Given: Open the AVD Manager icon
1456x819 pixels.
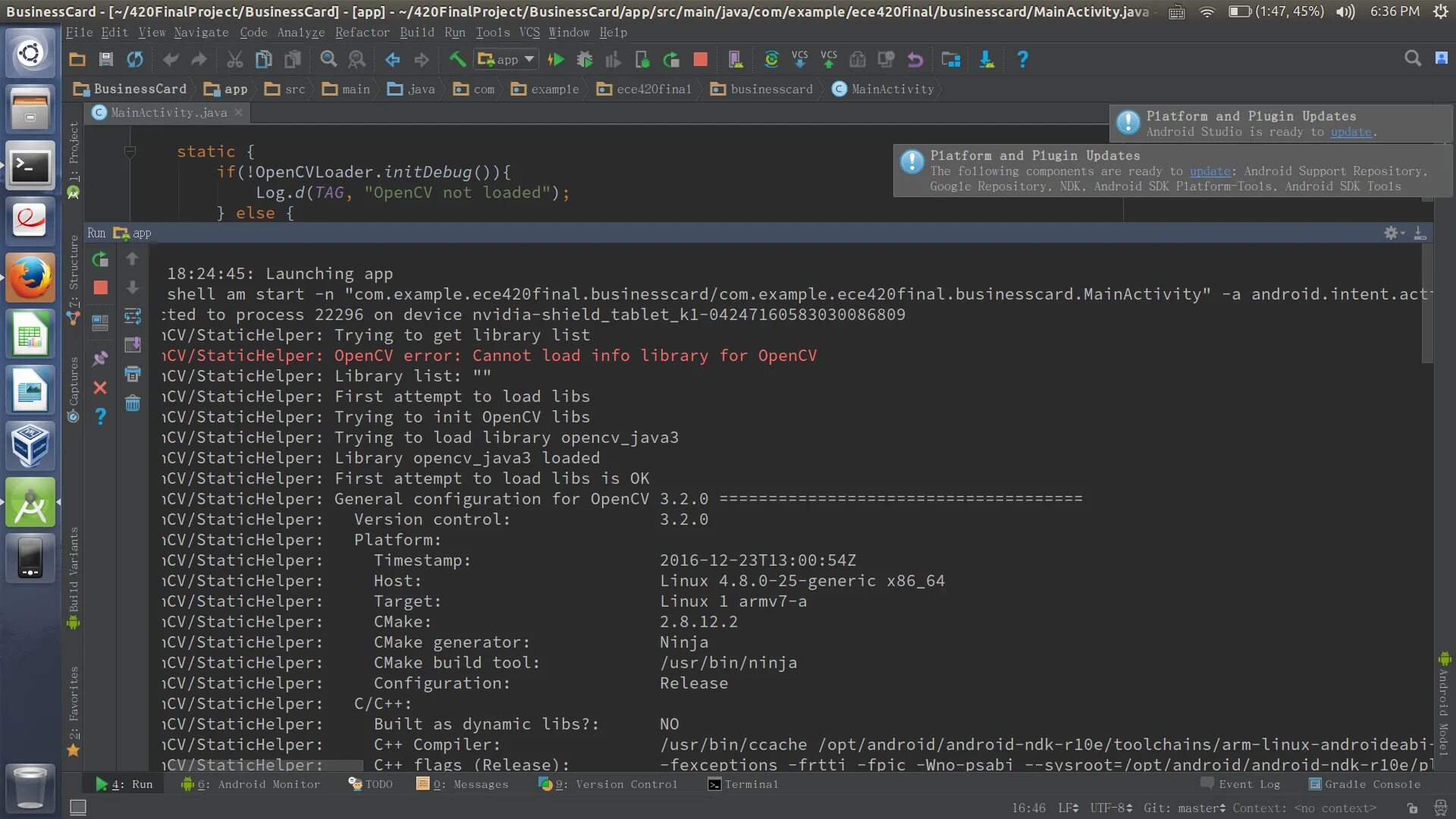Looking at the screenshot, I should click(x=735, y=59).
